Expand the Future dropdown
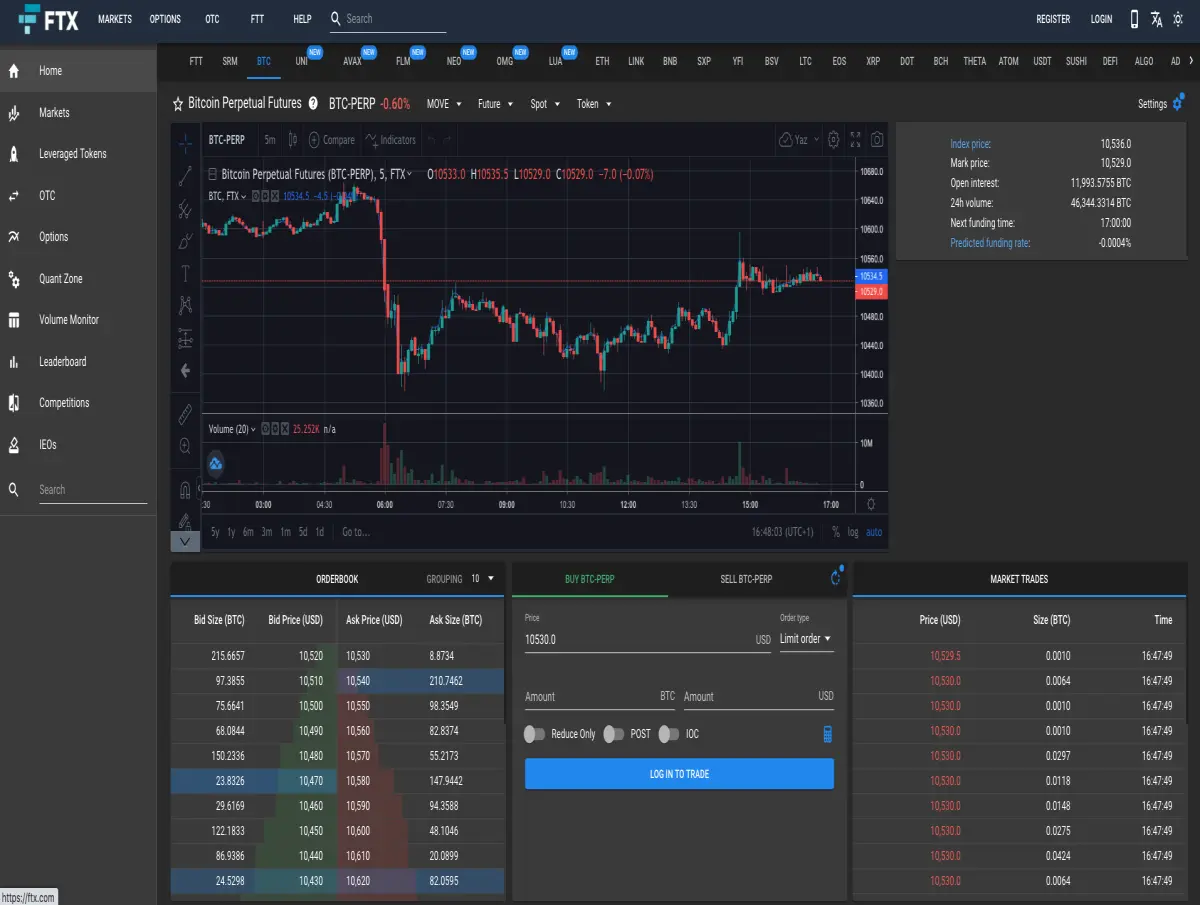Image resolution: width=1200 pixels, height=905 pixels. tap(495, 104)
